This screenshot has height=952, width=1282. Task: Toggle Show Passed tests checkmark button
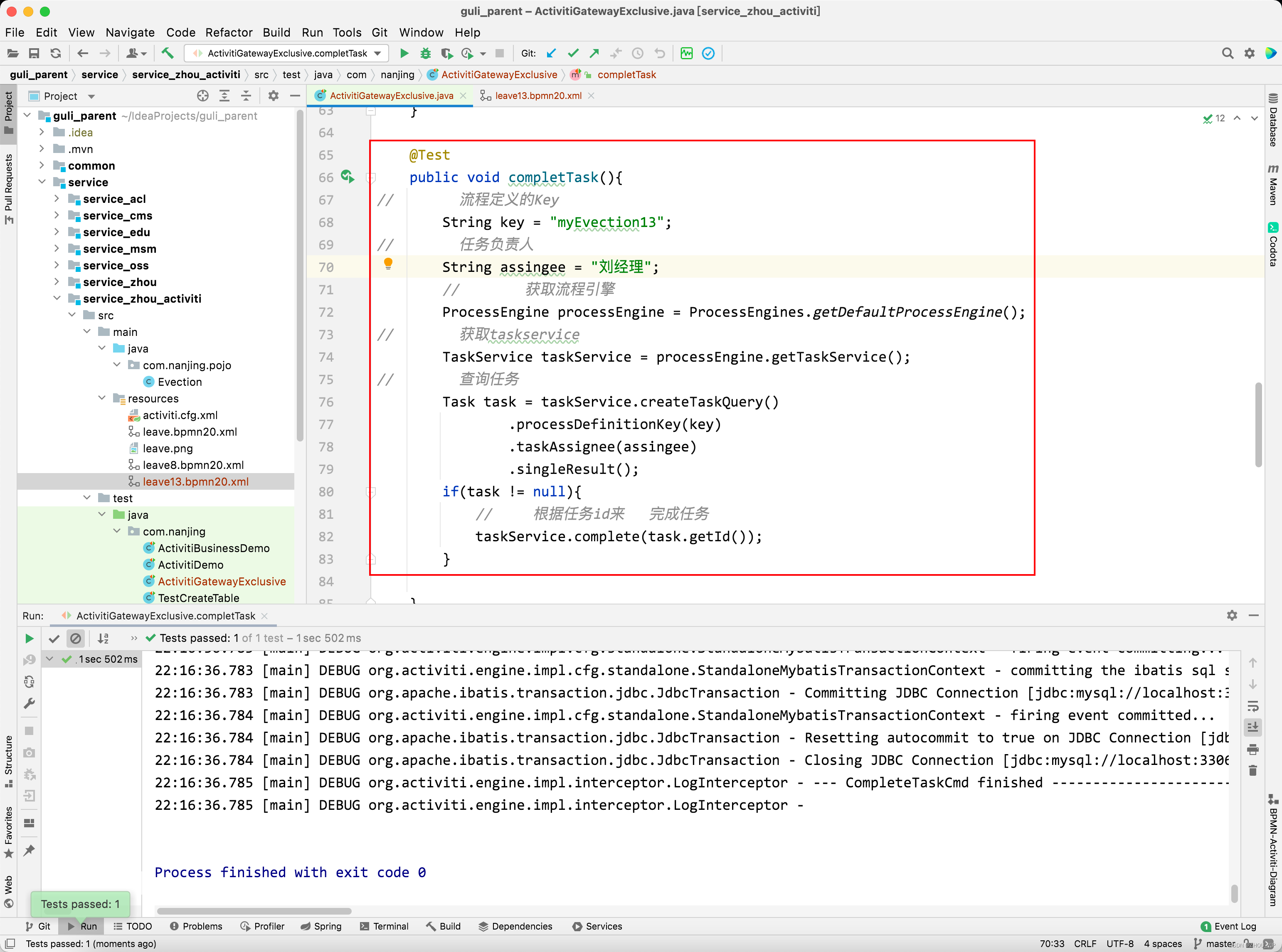(x=54, y=639)
